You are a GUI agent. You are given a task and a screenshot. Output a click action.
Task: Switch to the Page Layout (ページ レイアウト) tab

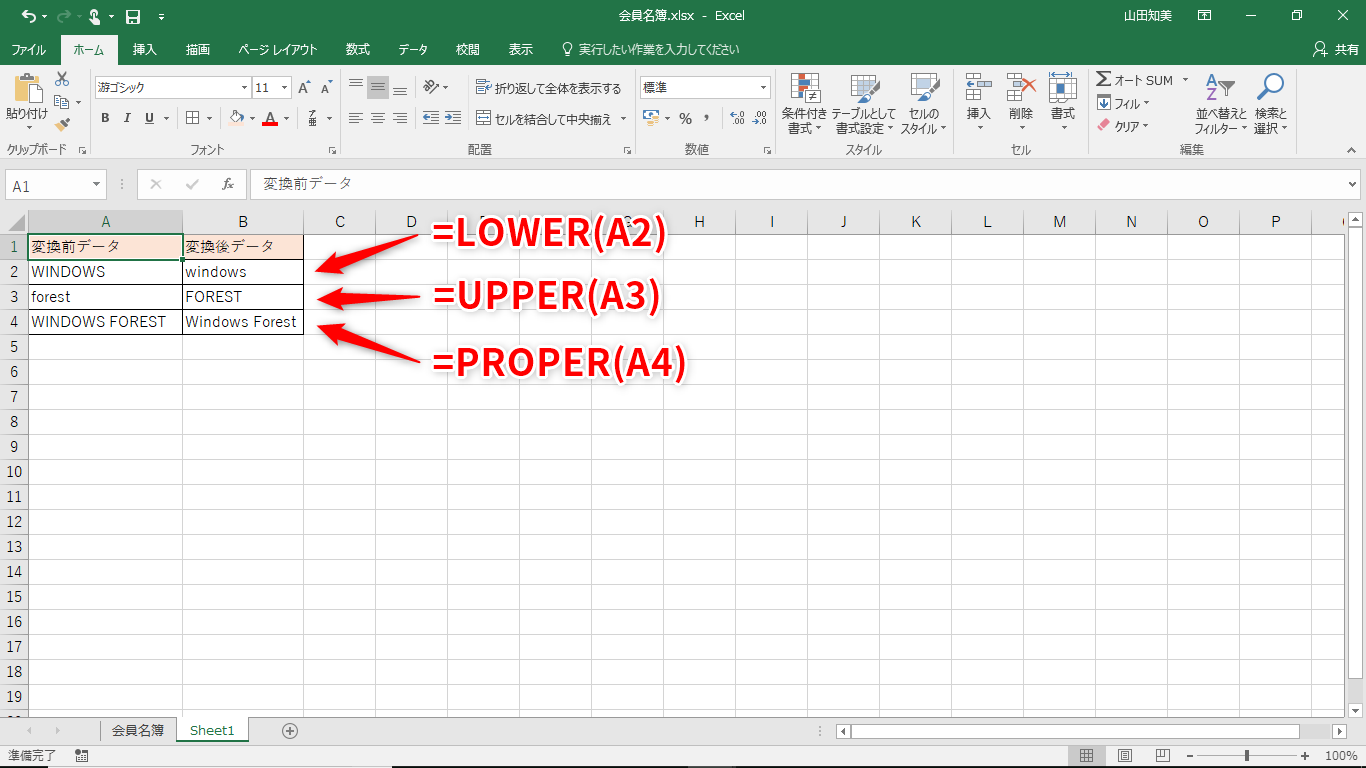(x=278, y=49)
